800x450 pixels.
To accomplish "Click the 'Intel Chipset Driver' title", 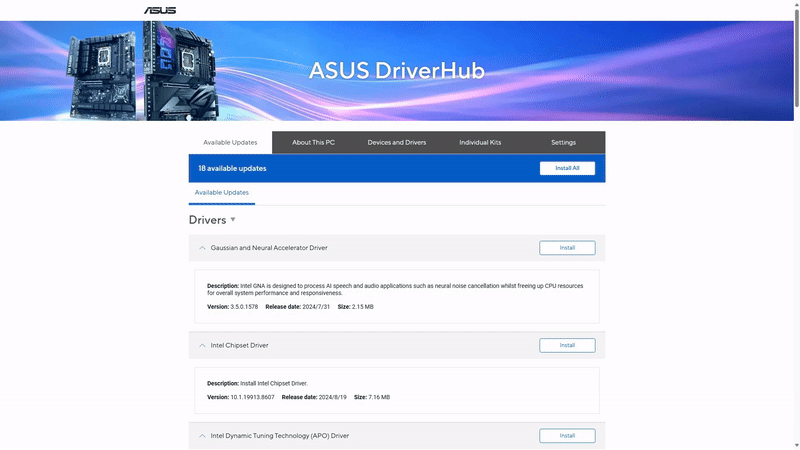I will (239, 345).
